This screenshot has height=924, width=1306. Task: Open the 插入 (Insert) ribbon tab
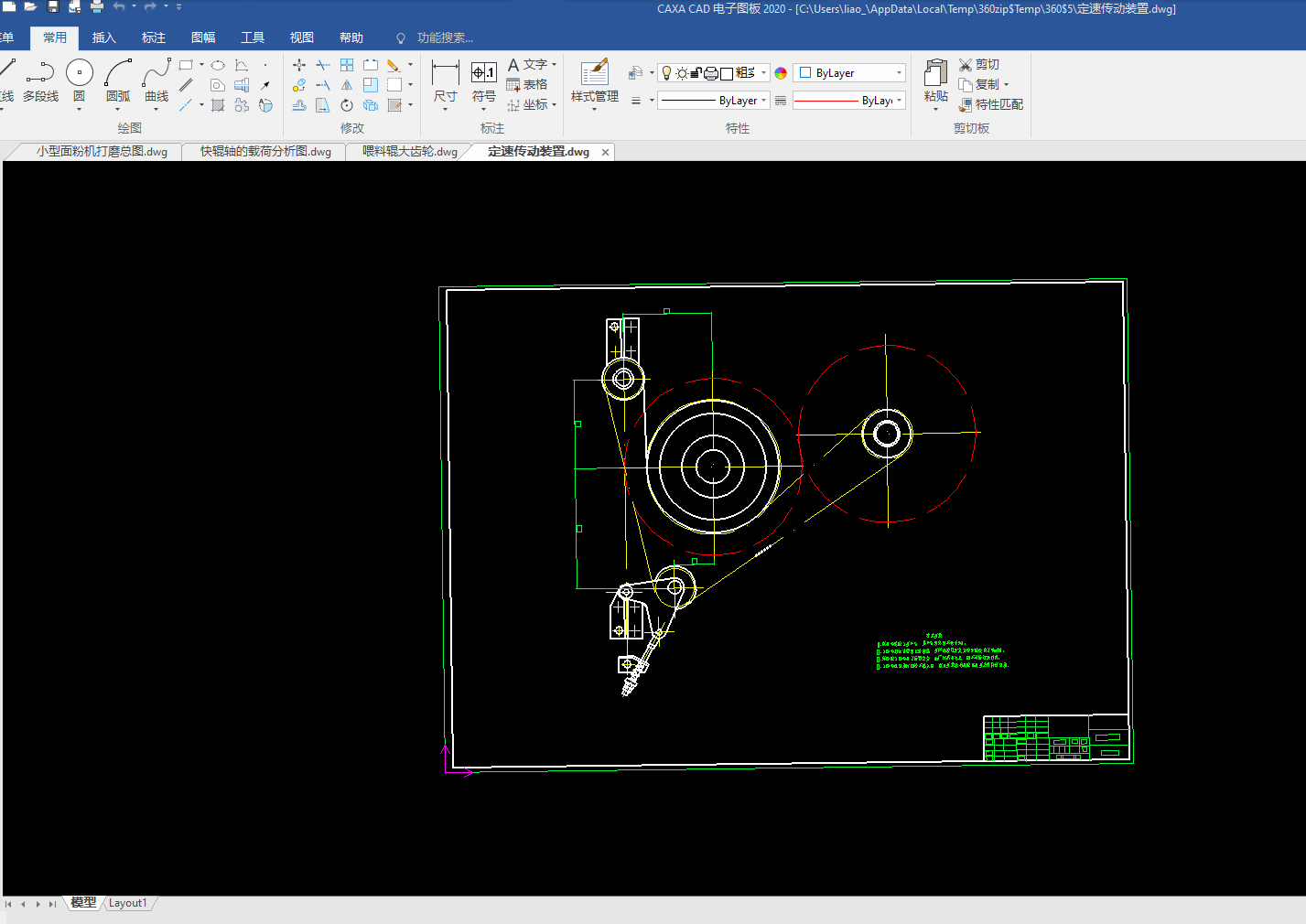(x=104, y=38)
